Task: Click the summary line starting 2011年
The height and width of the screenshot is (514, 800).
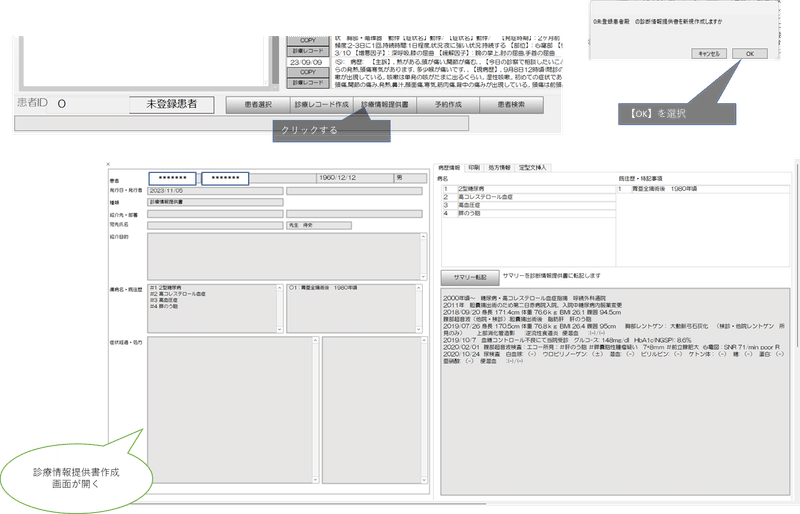Action: (533, 305)
